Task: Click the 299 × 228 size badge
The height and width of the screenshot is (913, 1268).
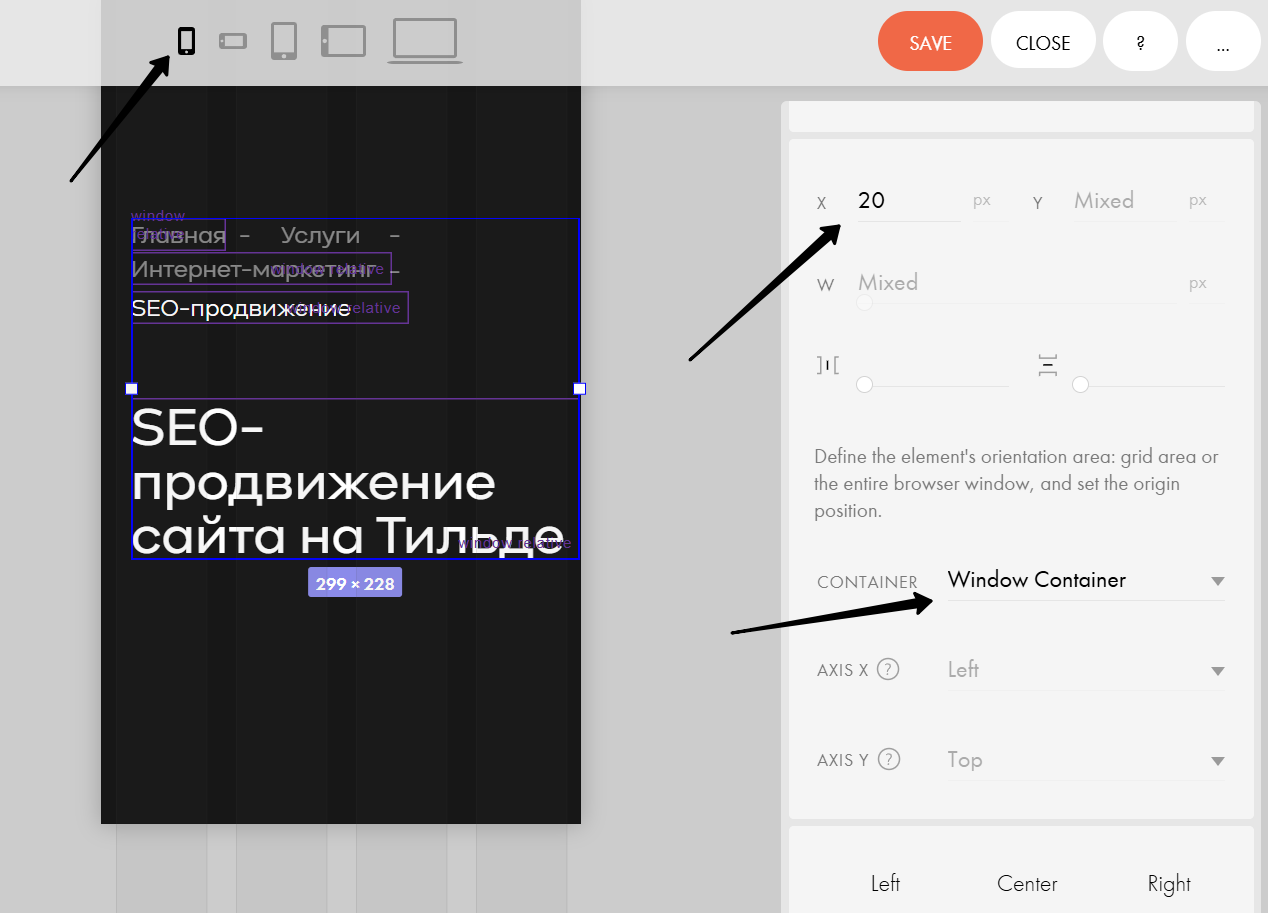Action: 355,583
